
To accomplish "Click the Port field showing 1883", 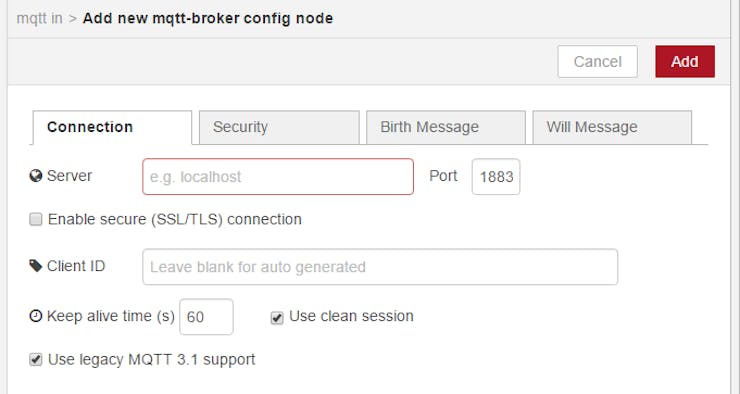I will point(496,176).
